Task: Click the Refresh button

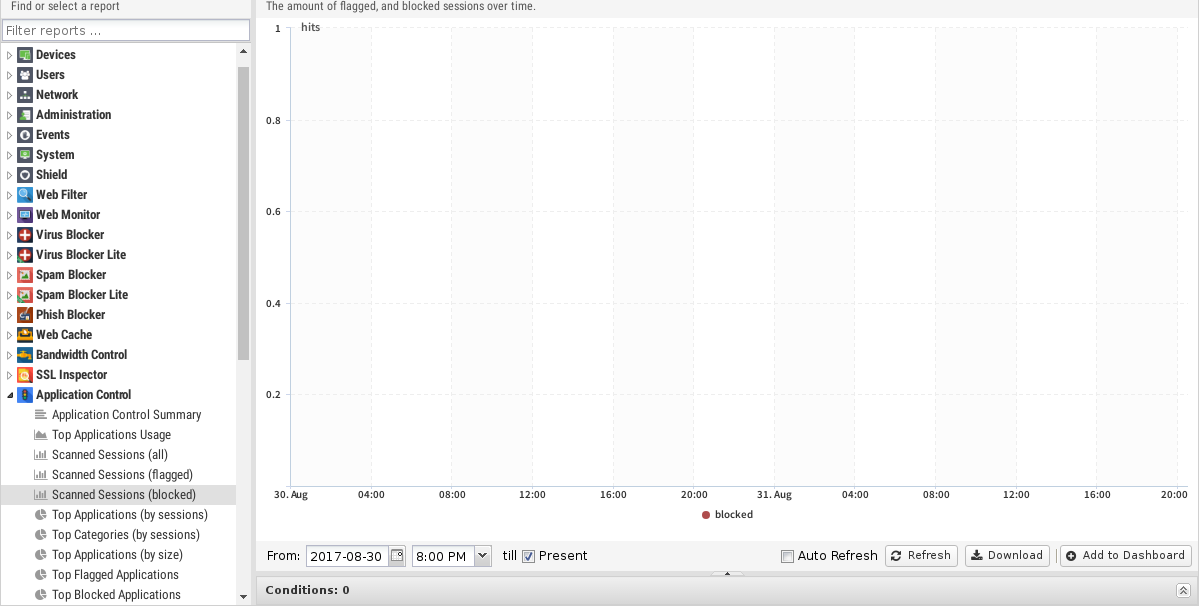Action: click(921, 556)
